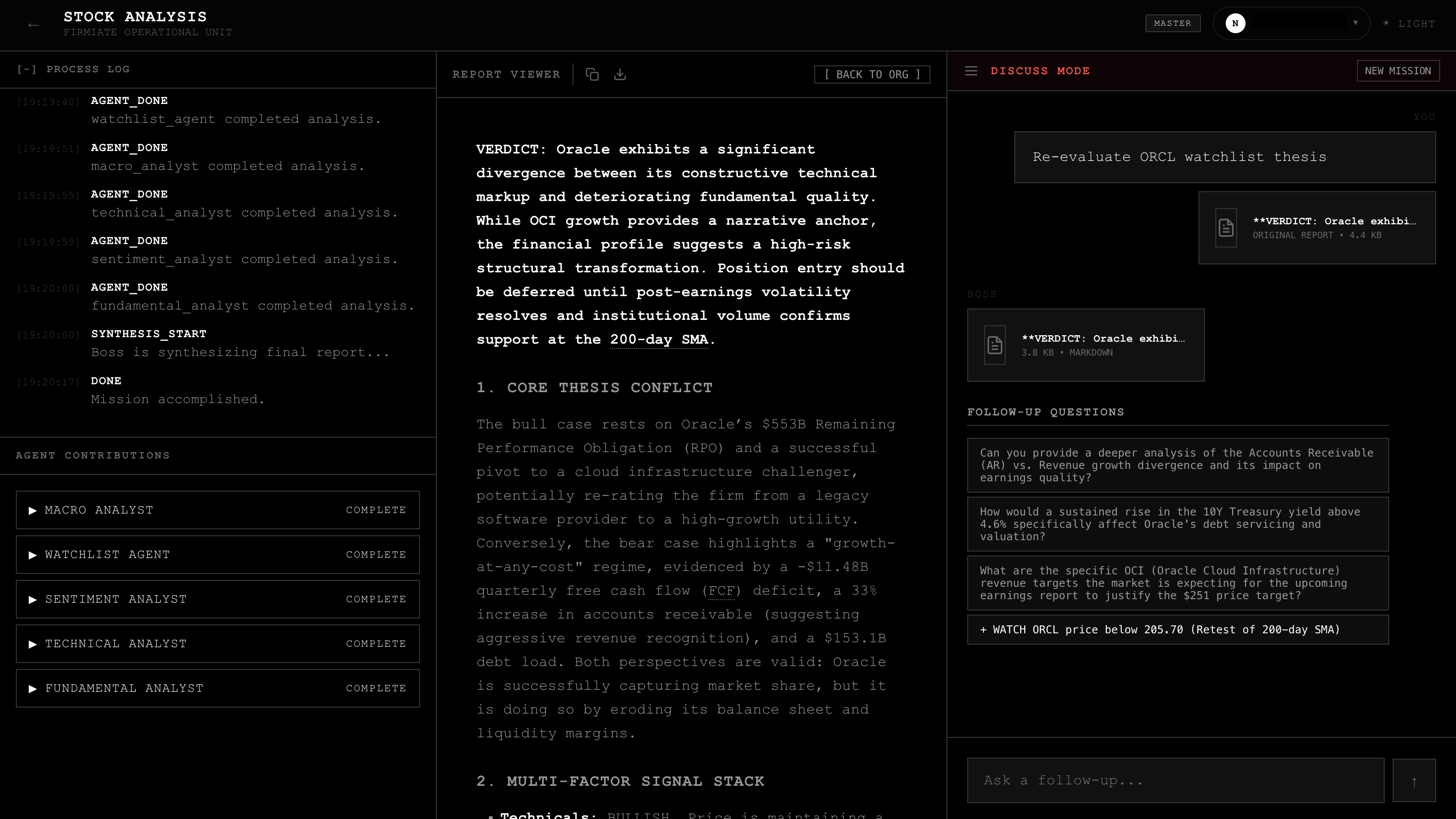Click 'watchlist_agent completed analysis.' log line
The width and height of the screenshot is (1456, 819).
[236, 119]
